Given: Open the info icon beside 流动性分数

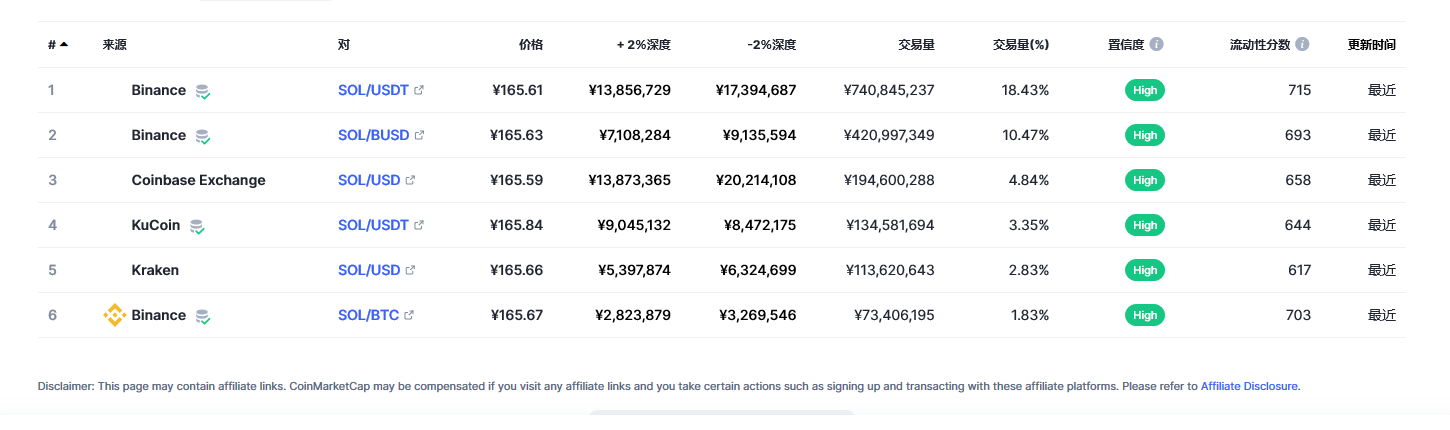Looking at the screenshot, I should 1302,45.
